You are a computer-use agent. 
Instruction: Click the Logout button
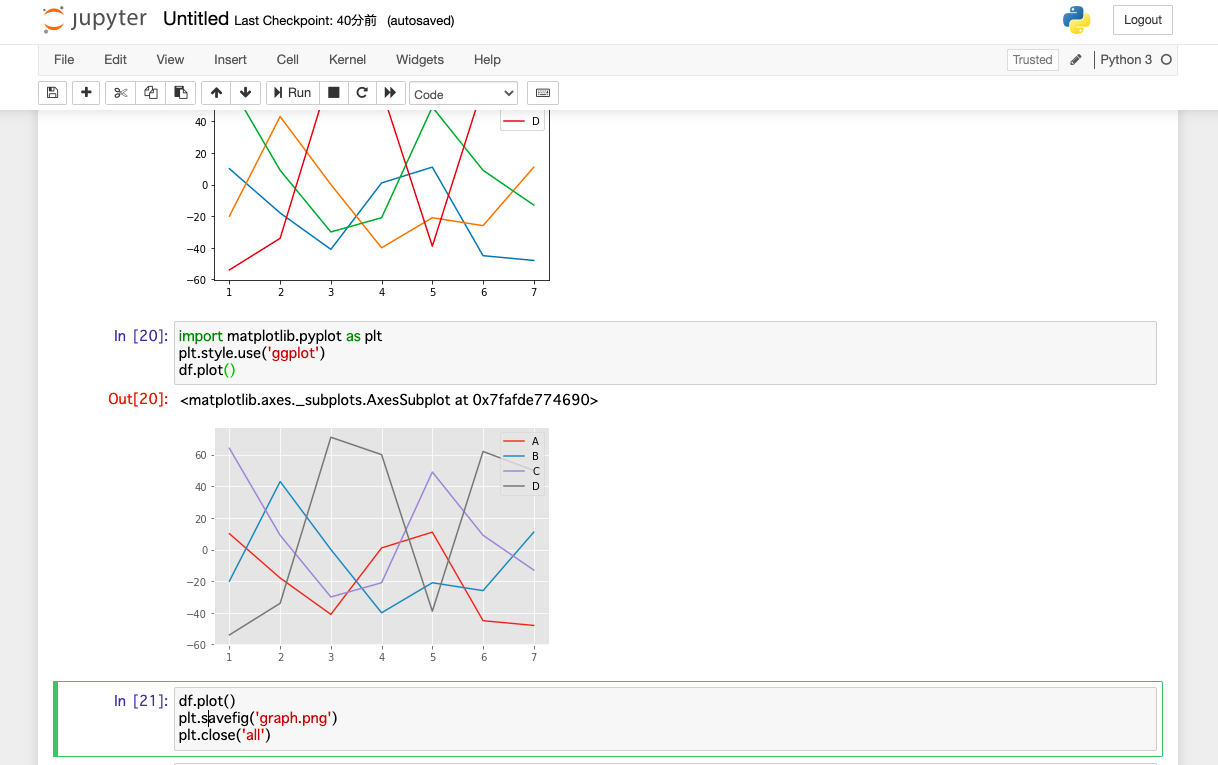click(x=1142, y=20)
